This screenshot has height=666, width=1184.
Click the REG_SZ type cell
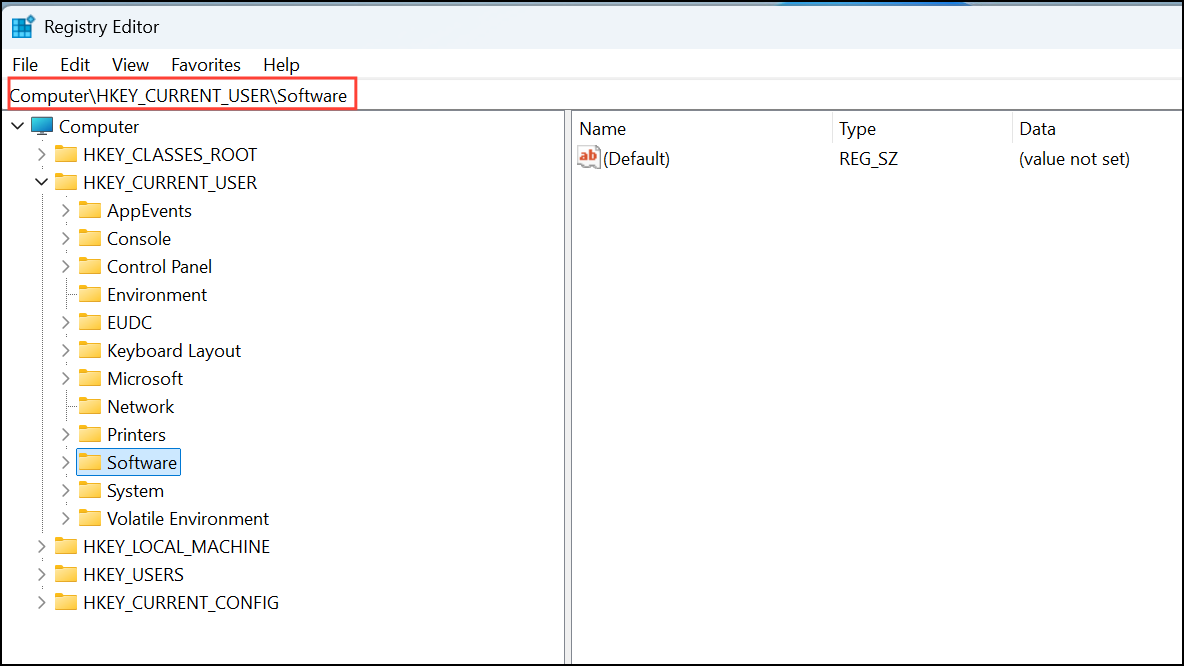[x=868, y=159]
